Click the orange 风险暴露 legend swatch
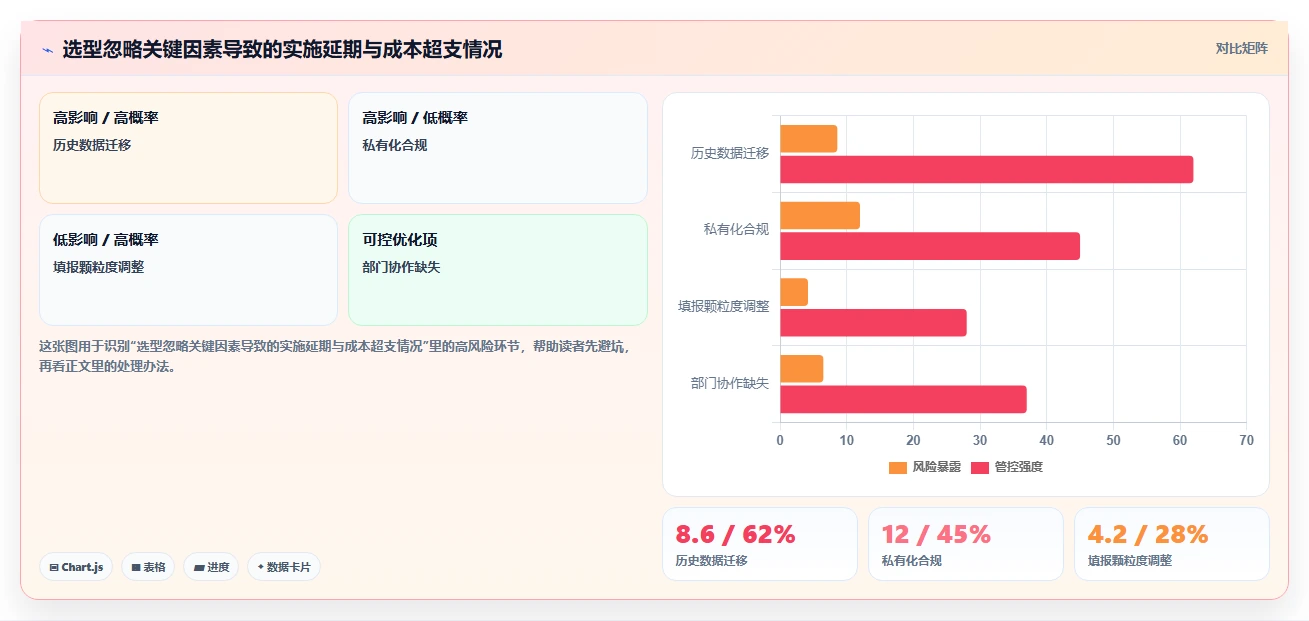Screen dimensions: 1309x621 tap(897, 467)
